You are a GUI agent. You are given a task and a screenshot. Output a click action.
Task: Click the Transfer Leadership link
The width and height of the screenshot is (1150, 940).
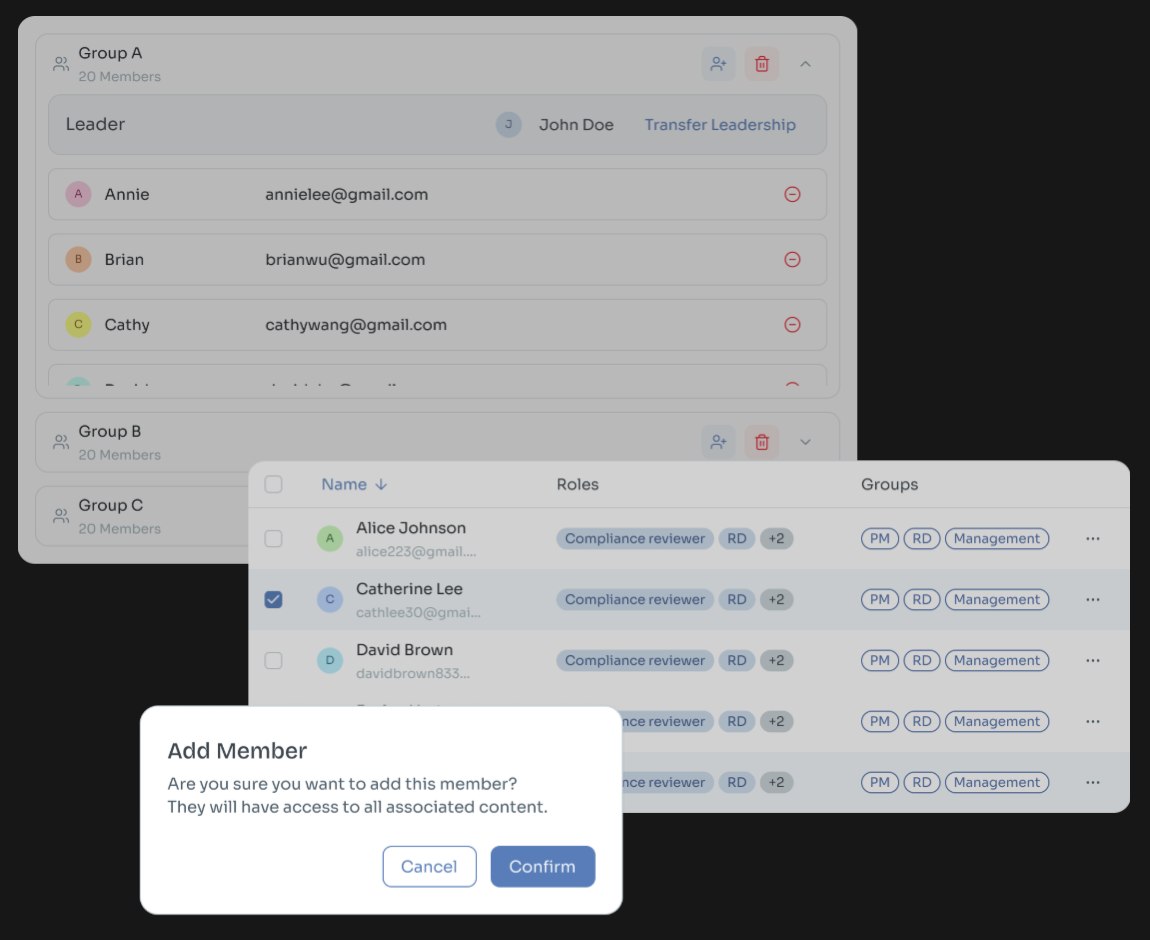click(719, 125)
